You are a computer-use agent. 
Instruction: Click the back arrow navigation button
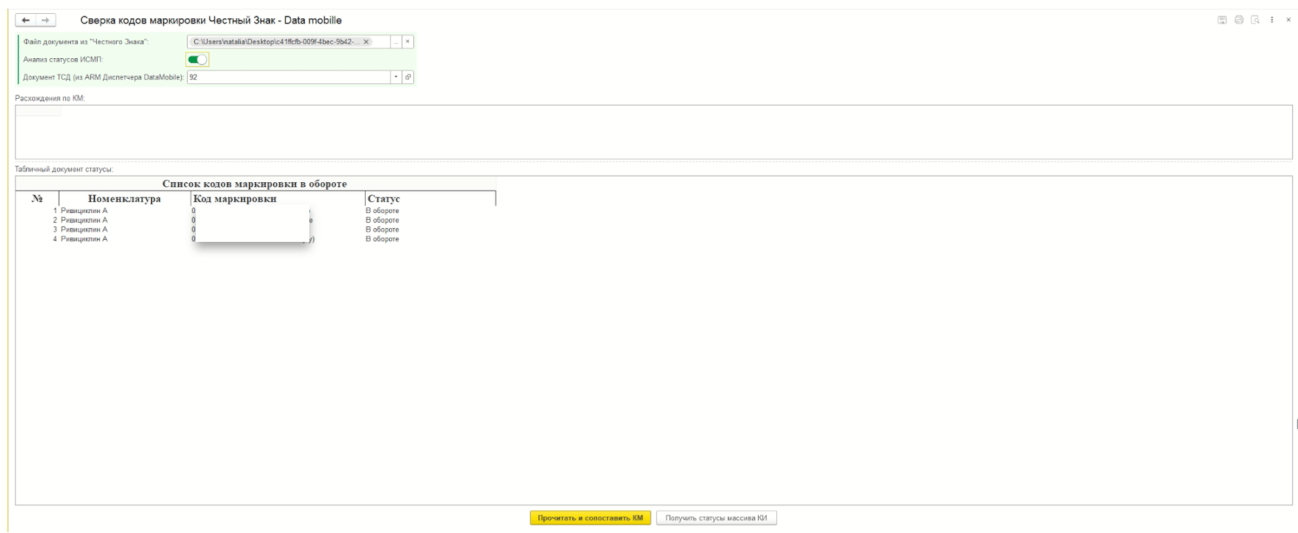coord(25,20)
